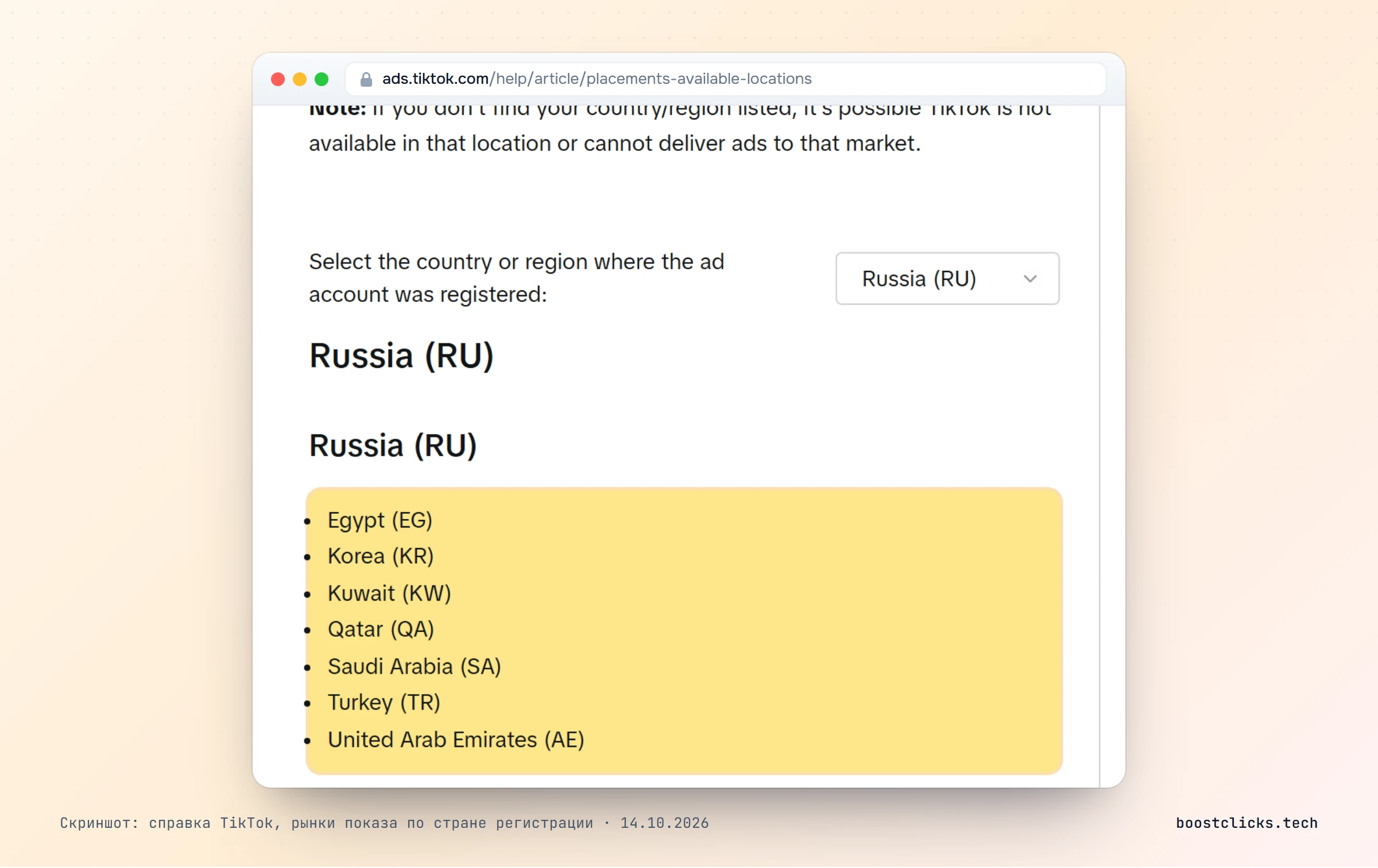This screenshot has width=1378, height=868.
Task: Click the red close window button
Action: tap(278, 79)
